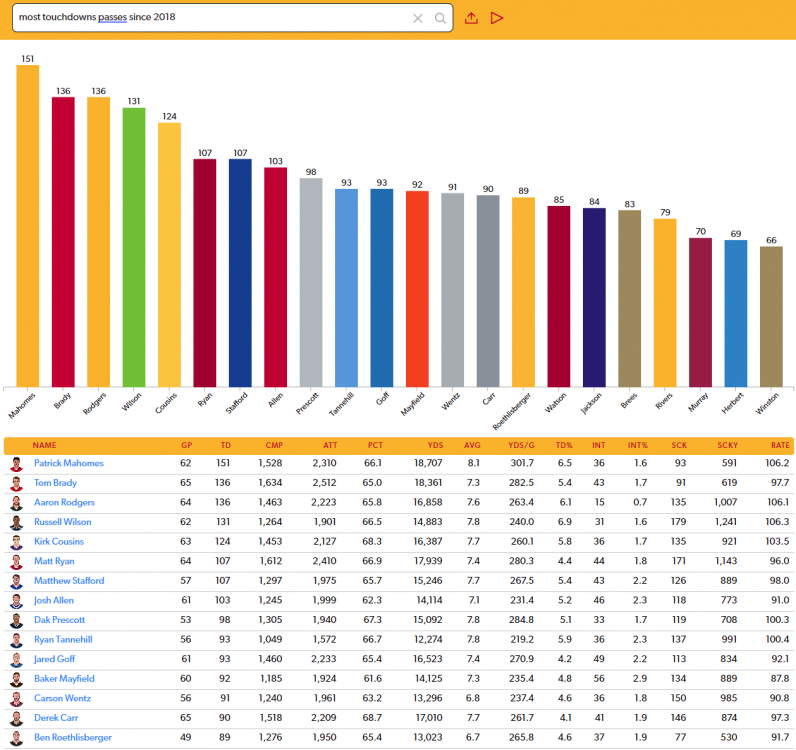This screenshot has width=796, height=750.
Task: Open the Ben Roethlisberger player link
Action: coord(74,737)
